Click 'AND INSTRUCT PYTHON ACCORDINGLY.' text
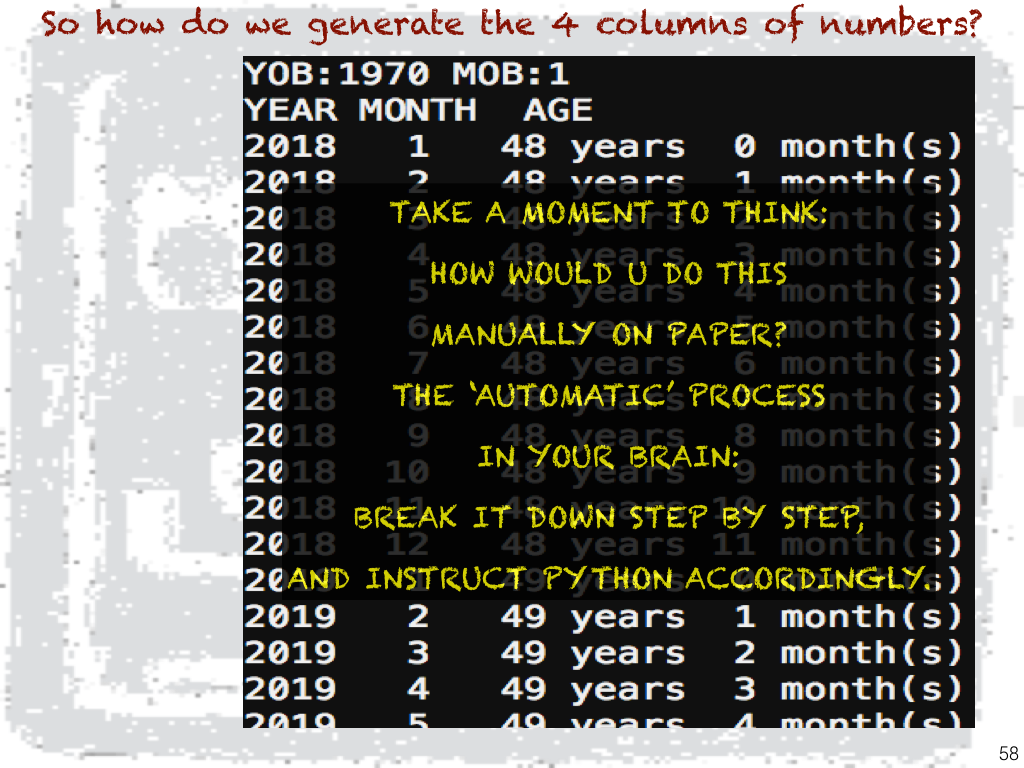This screenshot has width=1024, height=768. click(608, 579)
